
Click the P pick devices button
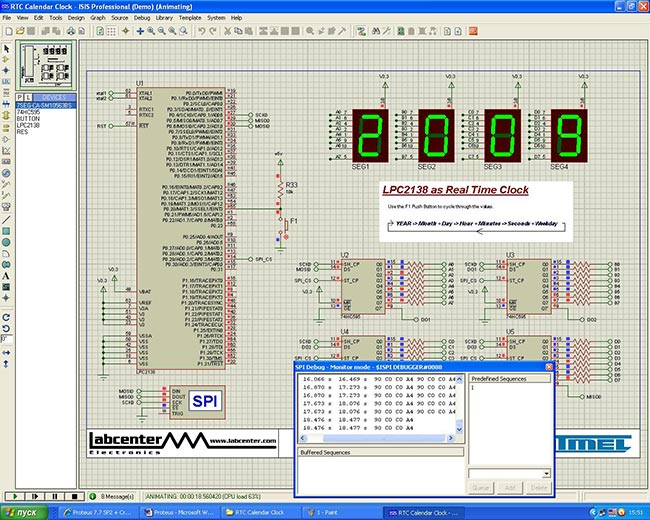(19, 97)
